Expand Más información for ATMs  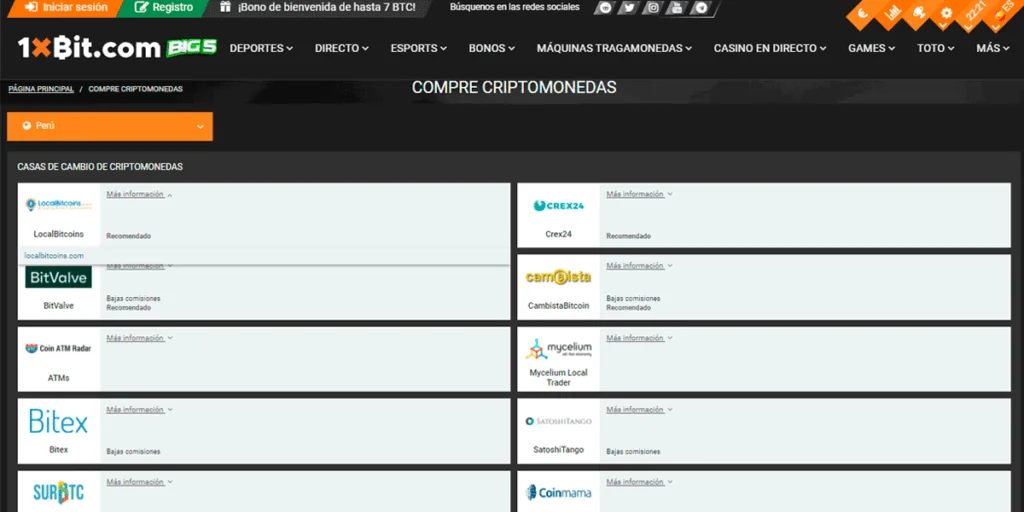click(x=139, y=338)
